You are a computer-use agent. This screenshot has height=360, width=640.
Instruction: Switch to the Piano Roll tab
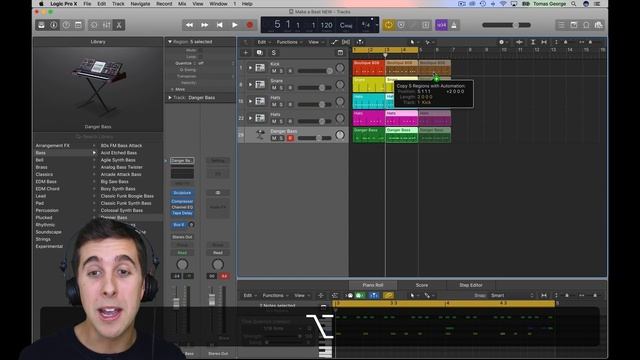[373, 285]
